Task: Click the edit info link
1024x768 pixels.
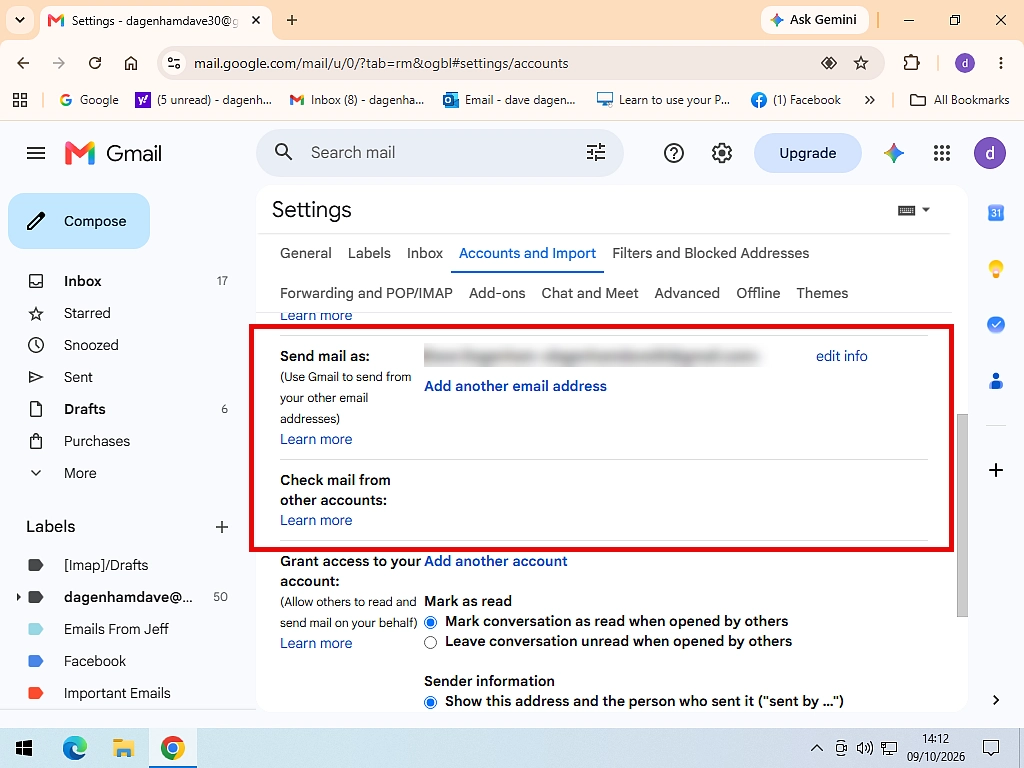Action: 842,356
